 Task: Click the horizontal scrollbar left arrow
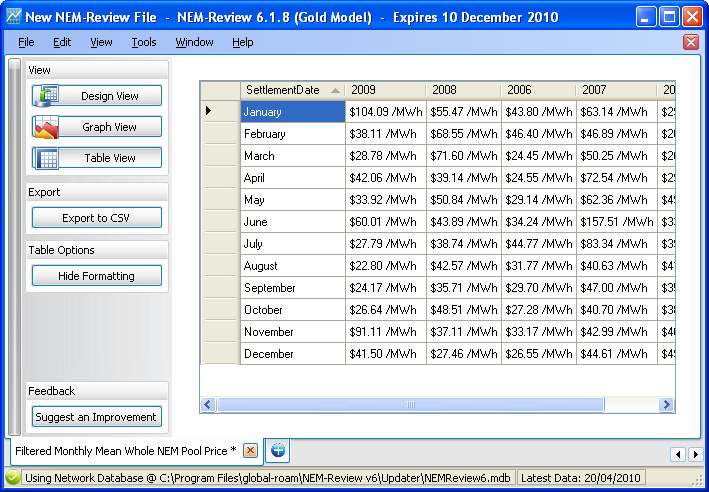pos(208,404)
